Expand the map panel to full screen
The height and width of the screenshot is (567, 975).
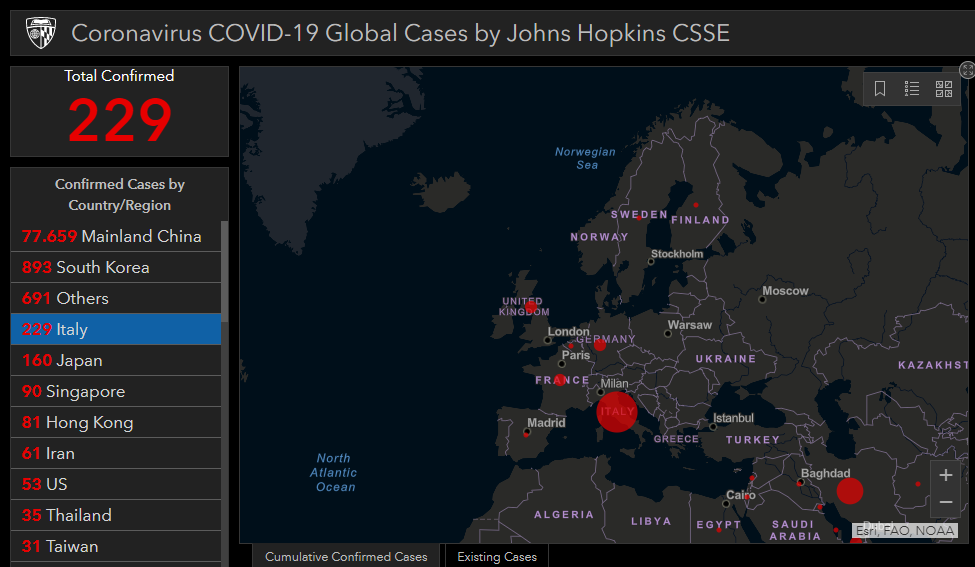967,70
